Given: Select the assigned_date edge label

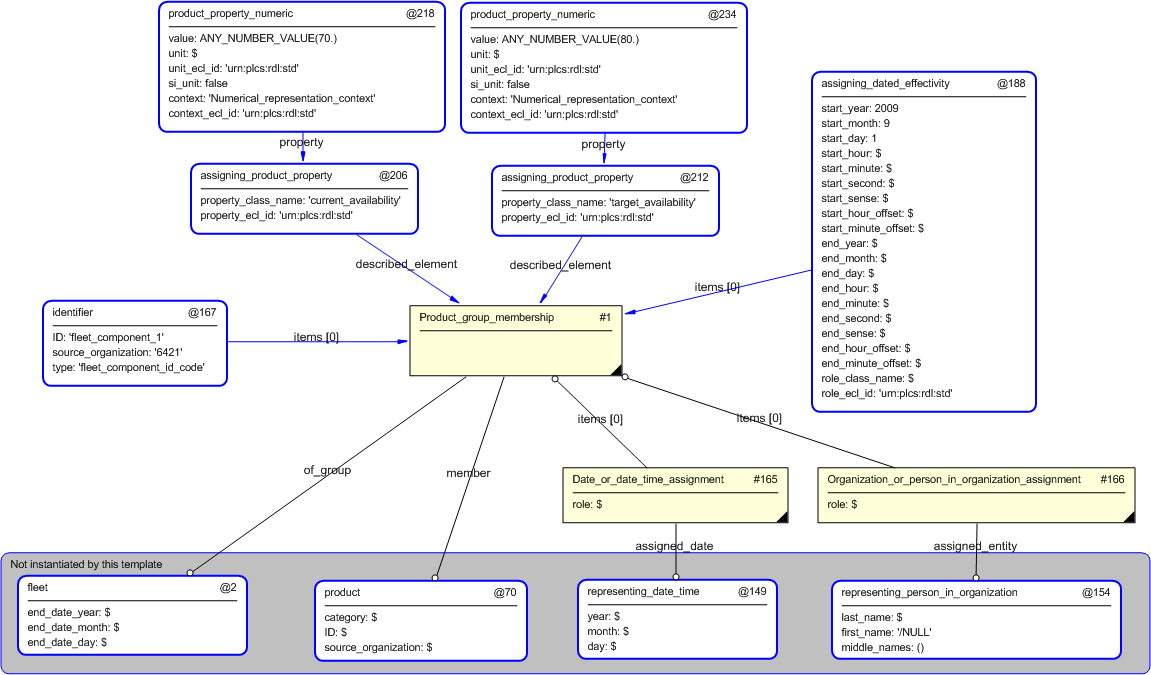Looking at the screenshot, I should 675,547.
